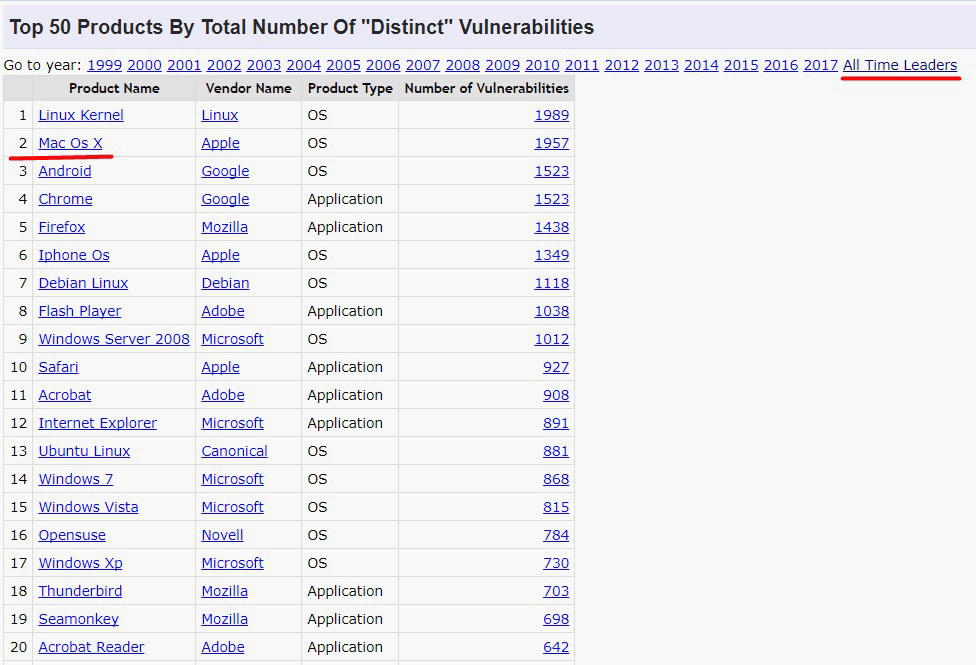Image resolution: width=976 pixels, height=665 pixels.
Task: View Safari's 927 vulnerabilities link
Action: click(x=556, y=367)
